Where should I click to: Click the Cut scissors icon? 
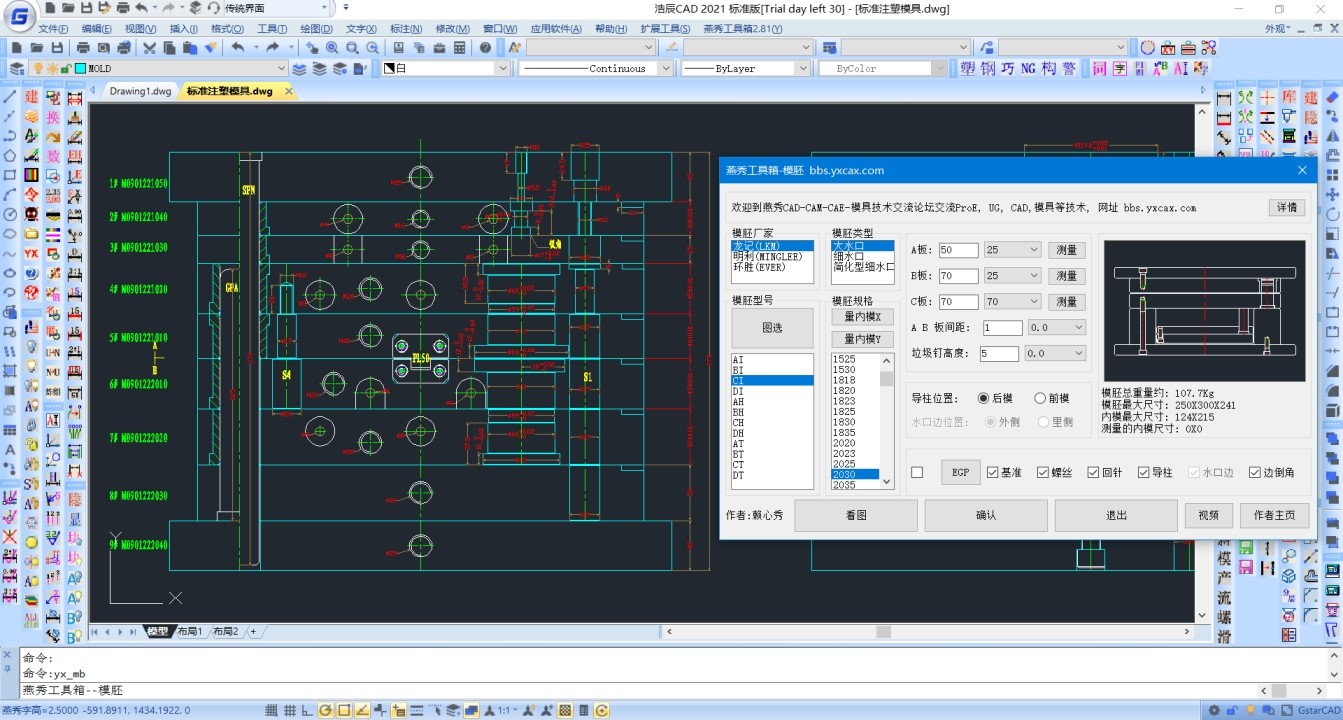click(x=149, y=47)
